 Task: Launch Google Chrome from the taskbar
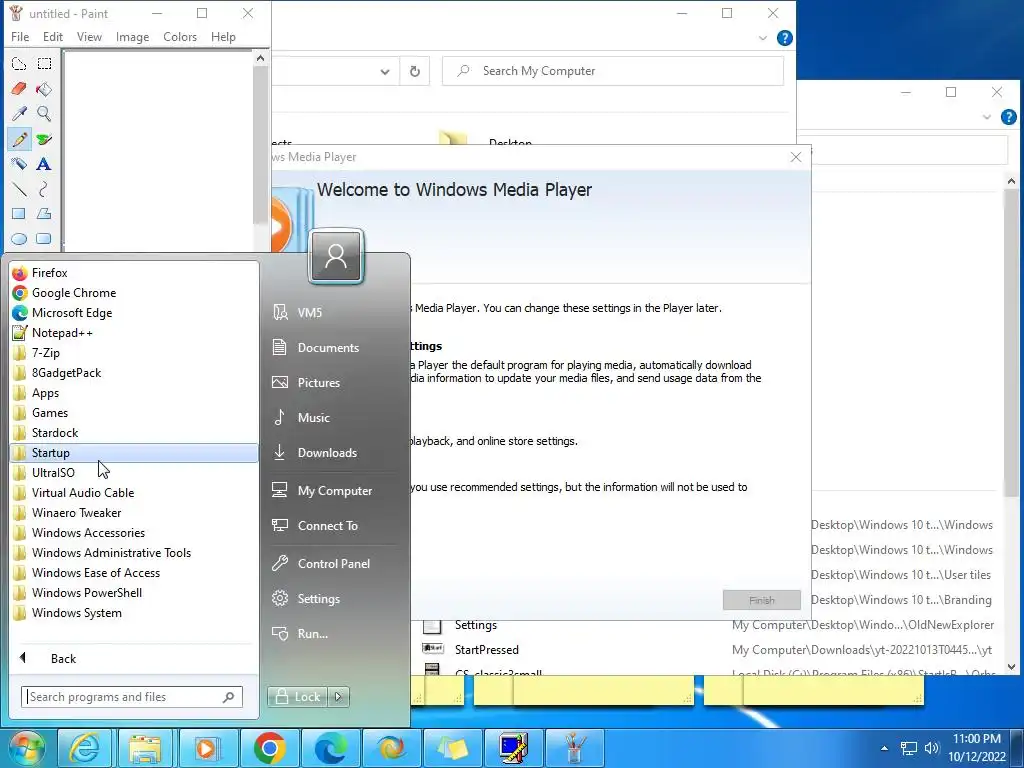269,748
